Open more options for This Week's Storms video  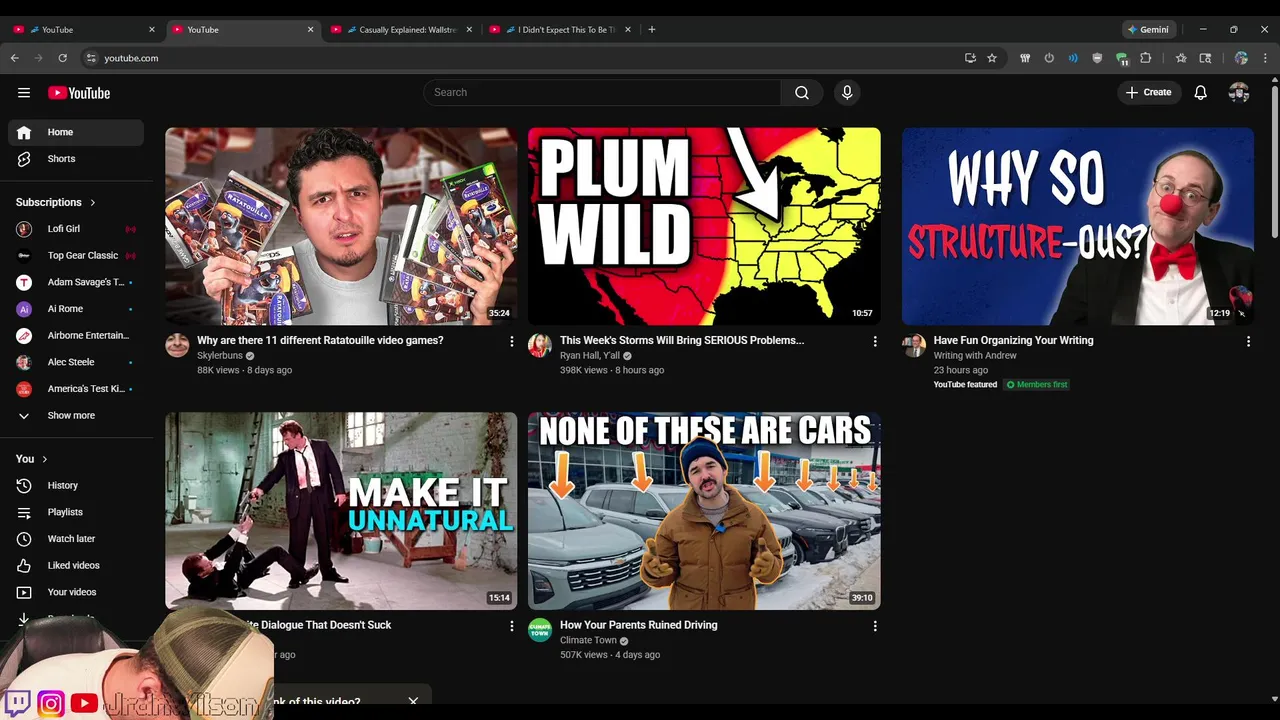click(x=875, y=342)
